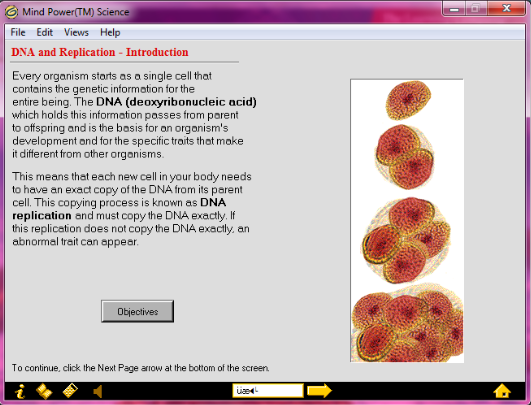The width and height of the screenshot is (531, 405).
Task: Click the page indicator field in the bottom bar
Action: (268, 391)
